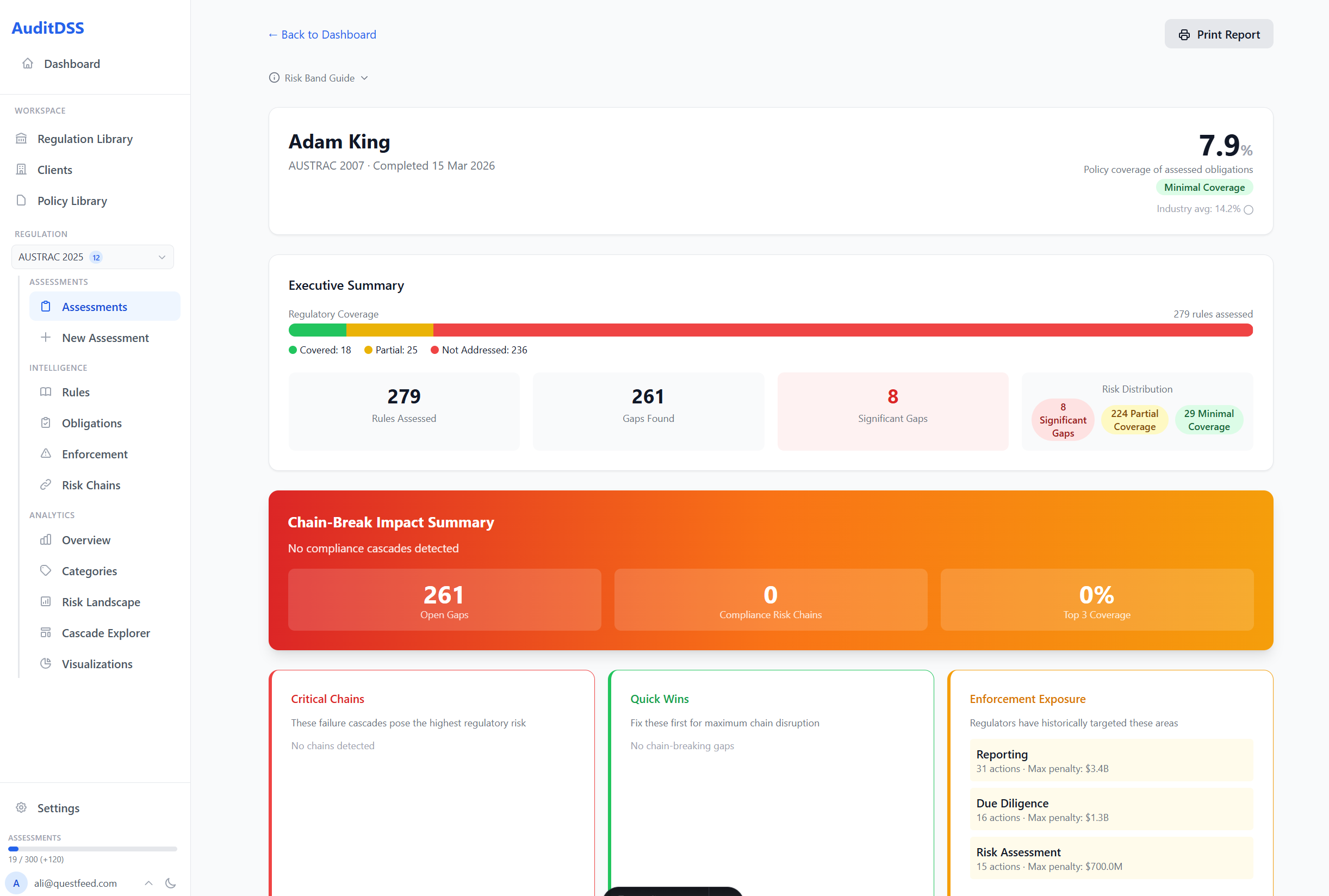
Task: Open the Obligations menu item
Action: (x=91, y=423)
